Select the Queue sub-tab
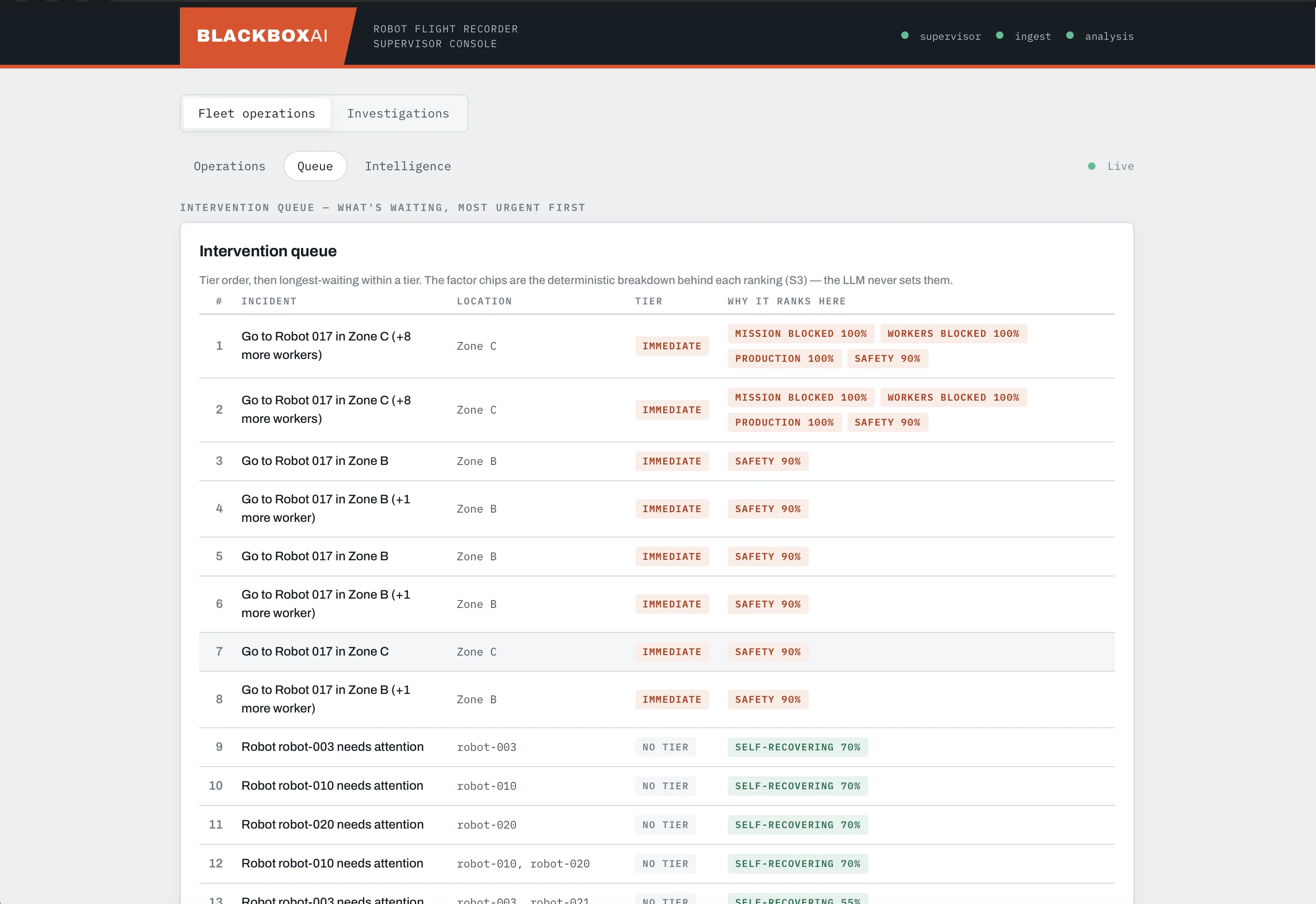 point(315,166)
